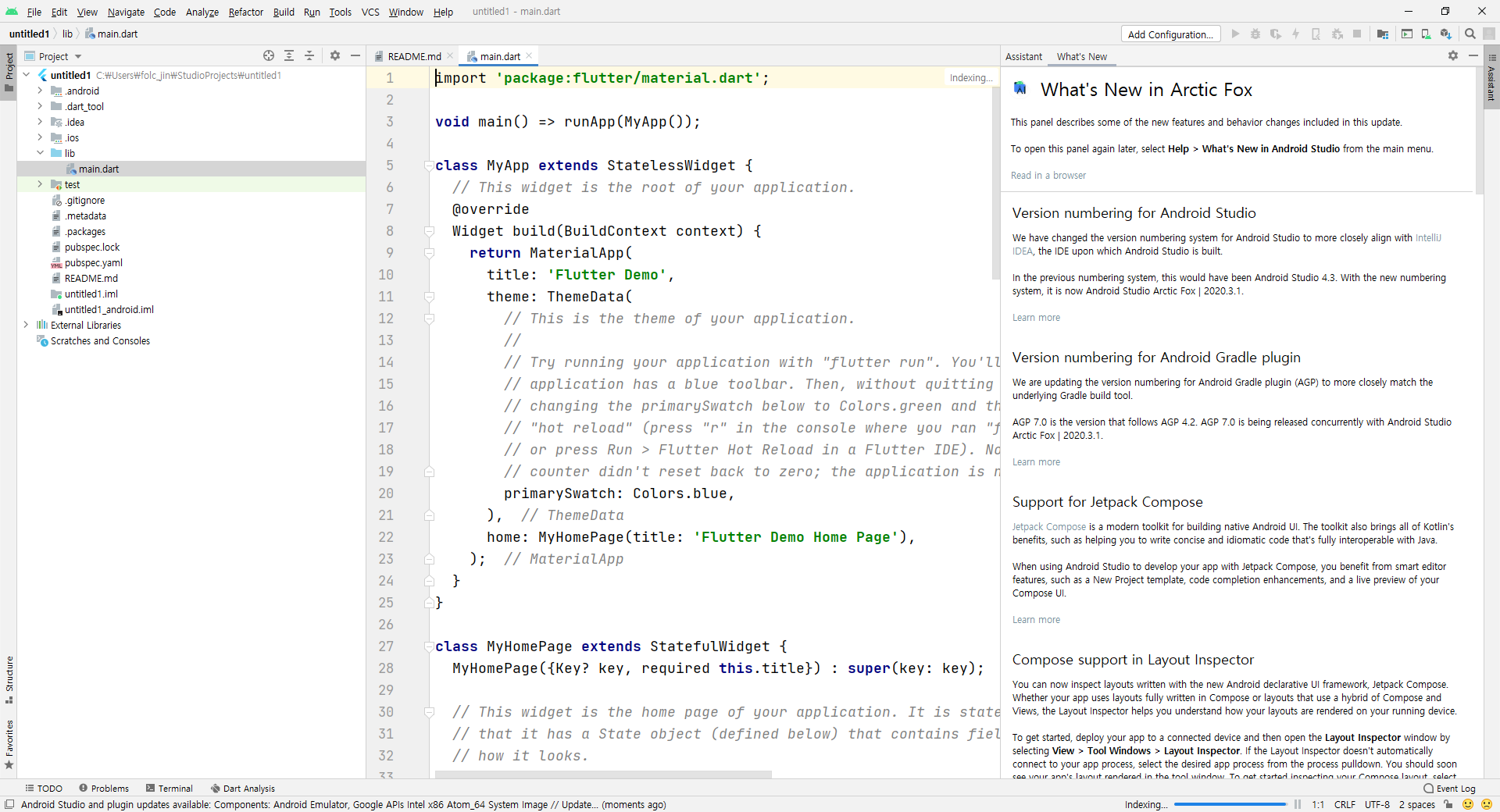This screenshot has height=812, width=1500.
Task: Click Attach Debugger to Android Process icon
Action: pyautogui.click(x=1337, y=34)
